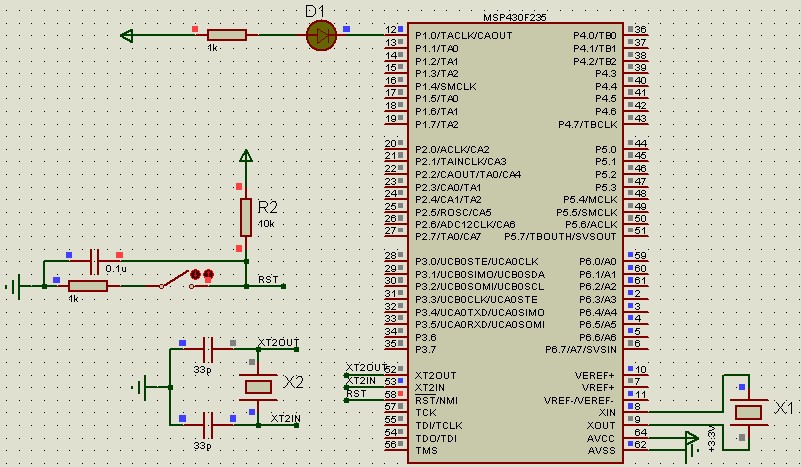Click the RST net label at pin 58

pos(356,393)
